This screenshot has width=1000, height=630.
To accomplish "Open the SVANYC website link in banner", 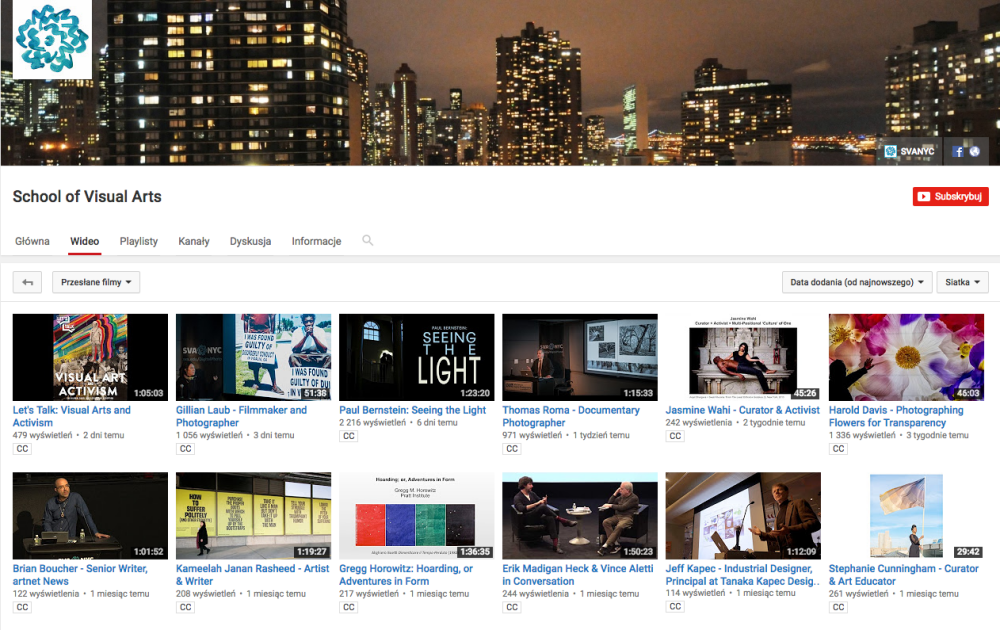I will (x=909, y=151).
